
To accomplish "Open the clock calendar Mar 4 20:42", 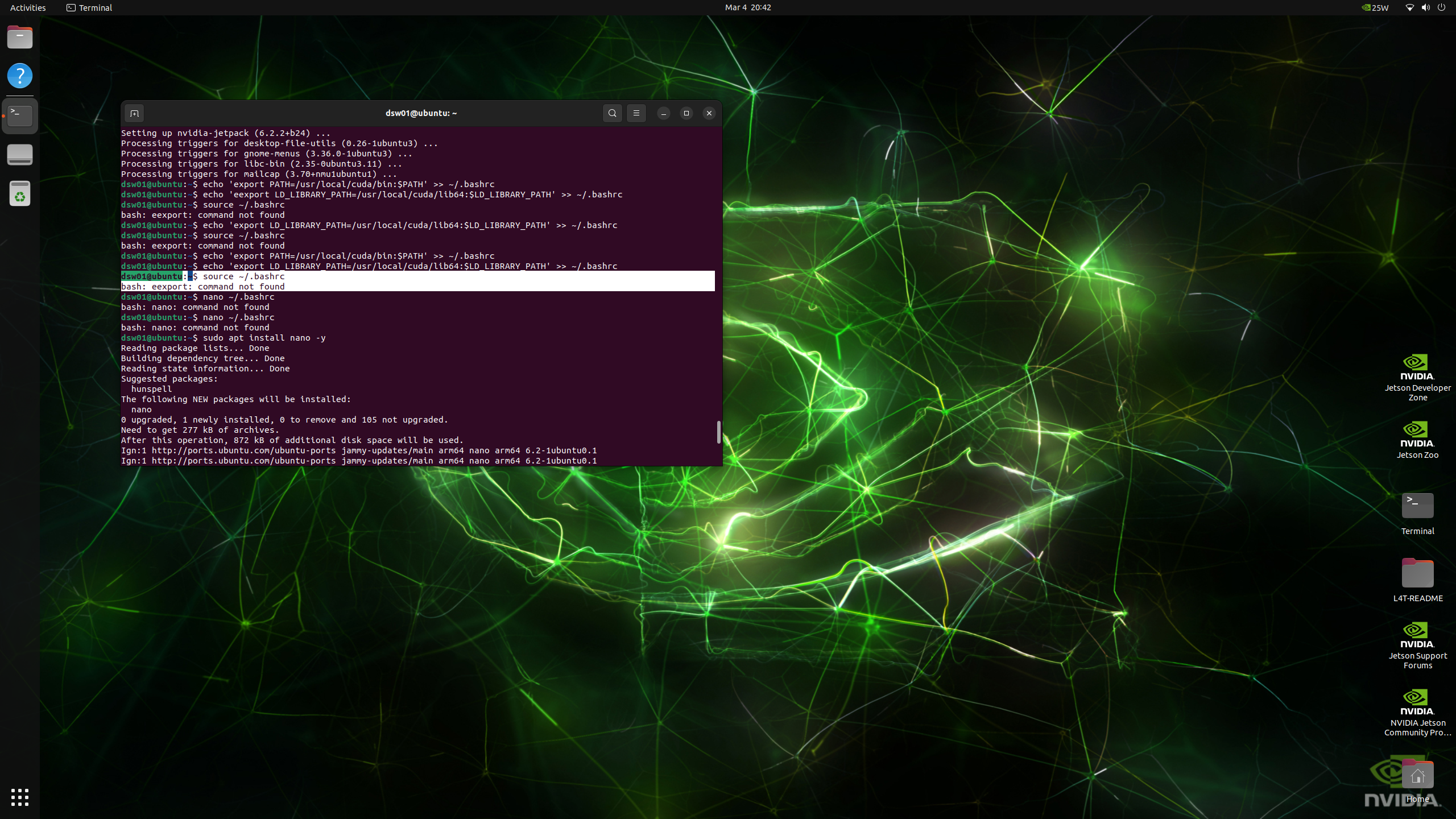I will pyautogui.click(x=747, y=7).
